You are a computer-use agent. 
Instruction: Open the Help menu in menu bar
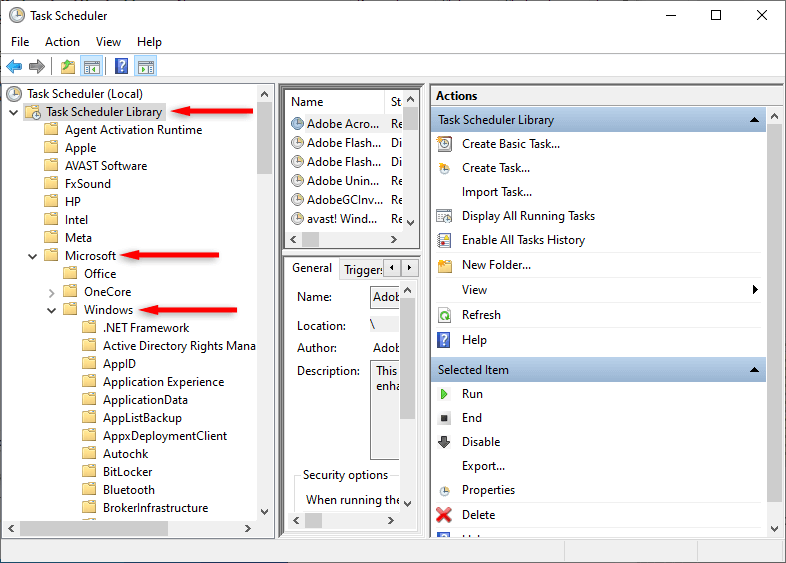pos(149,42)
